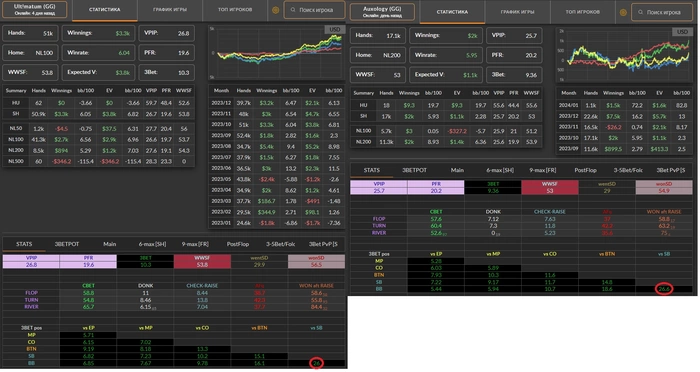Click the Winnings $3.3k stat box
700x372 pixels.
pyautogui.click(x=98, y=33)
